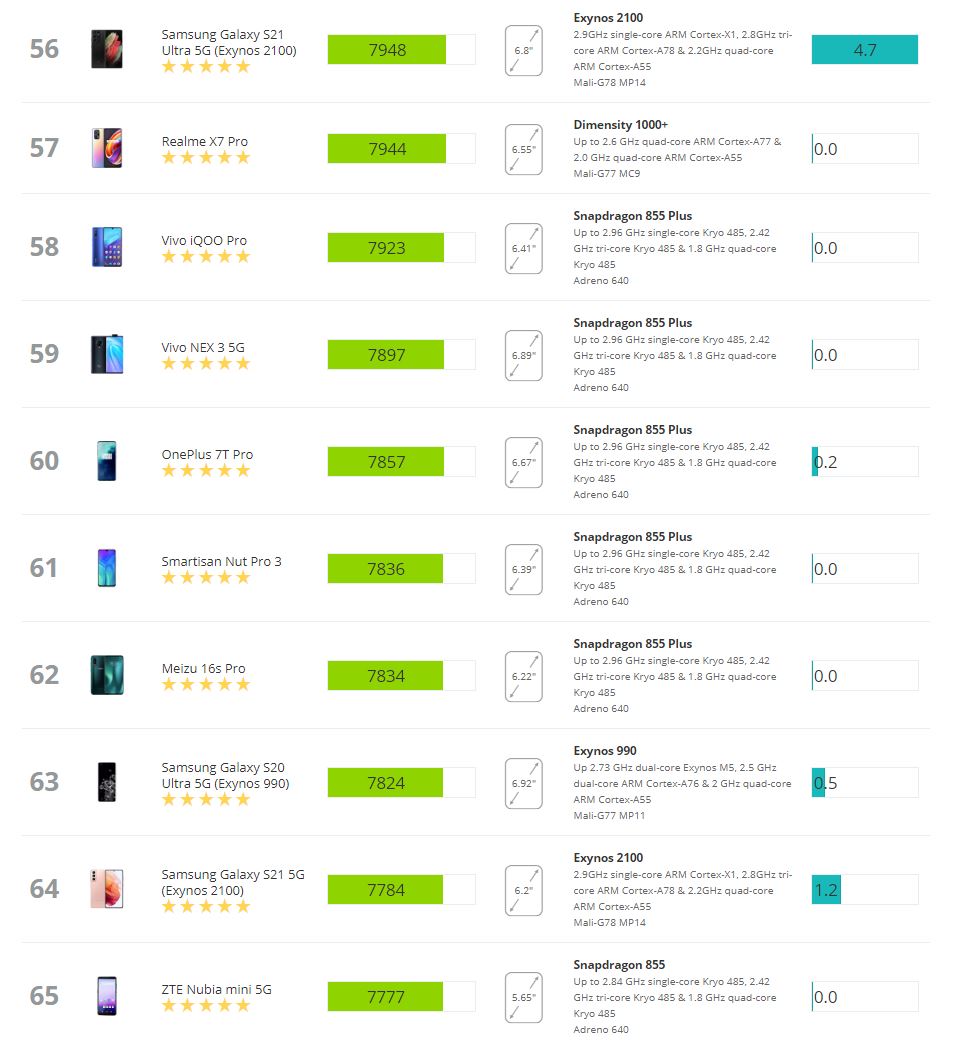Open the ZTE Nubia mini 5G device link
This screenshot has height=1043, width=954.
216,990
